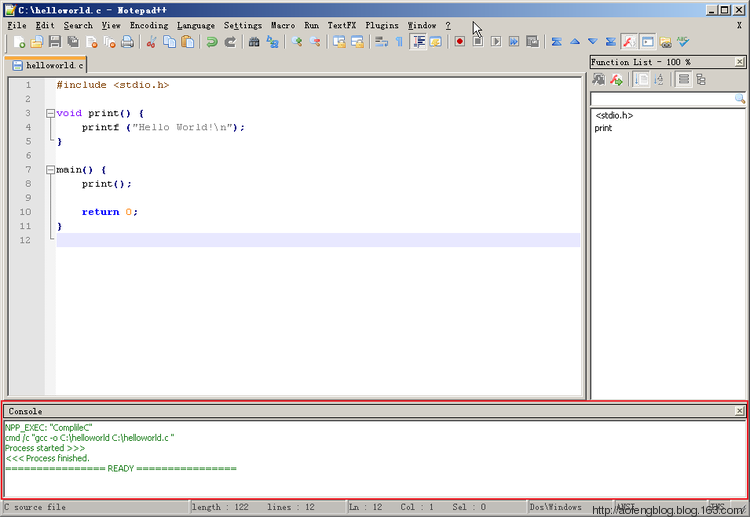Open Find with the binoculars icon
Viewport: 750px width, 517px height.
(254, 42)
